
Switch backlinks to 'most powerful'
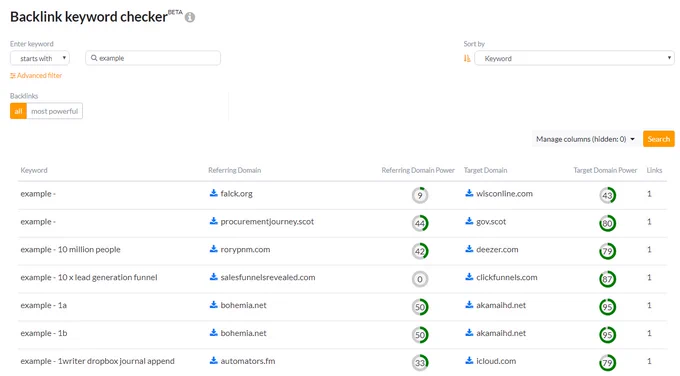coord(55,111)
